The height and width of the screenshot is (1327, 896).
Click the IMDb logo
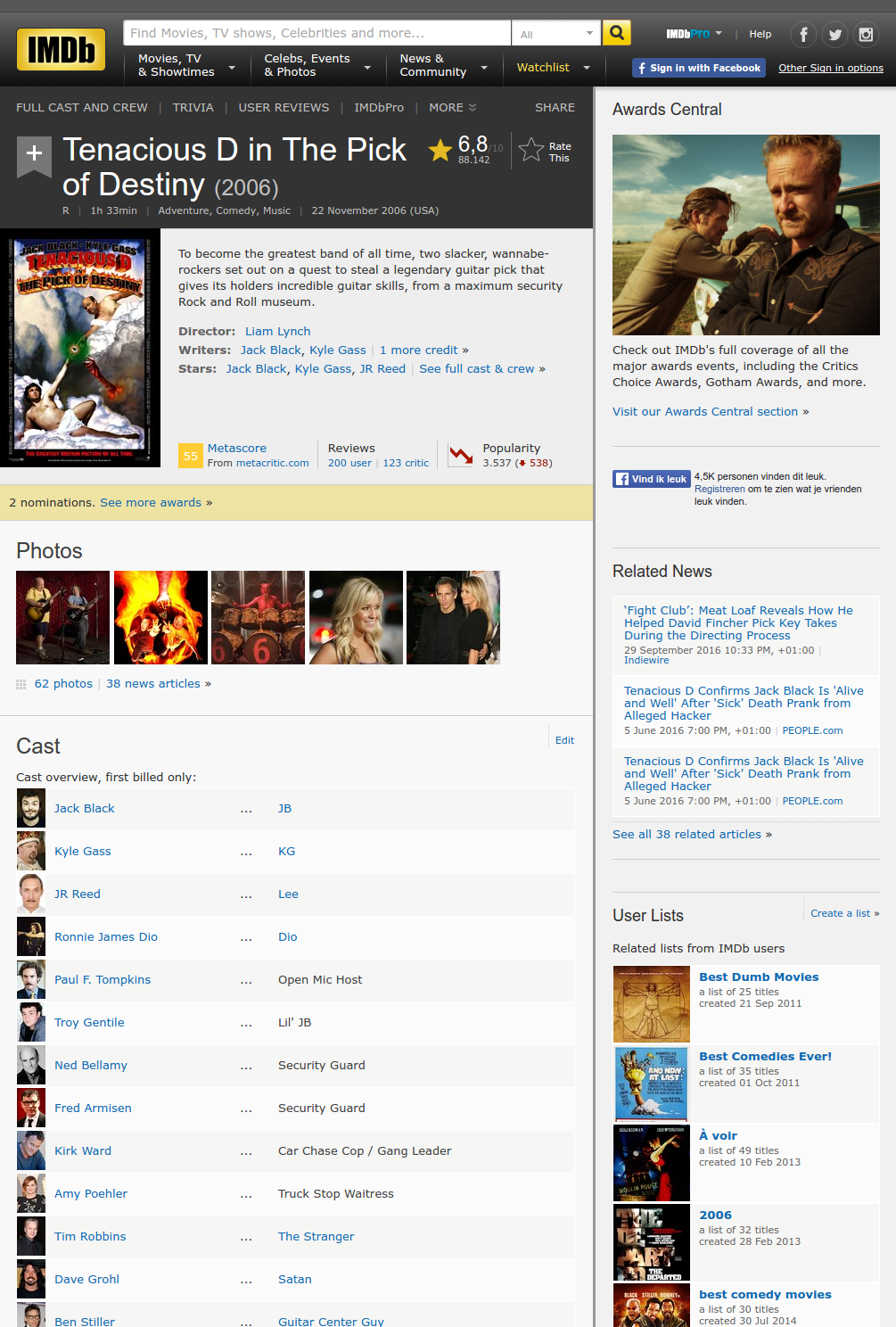click(61, 49)
